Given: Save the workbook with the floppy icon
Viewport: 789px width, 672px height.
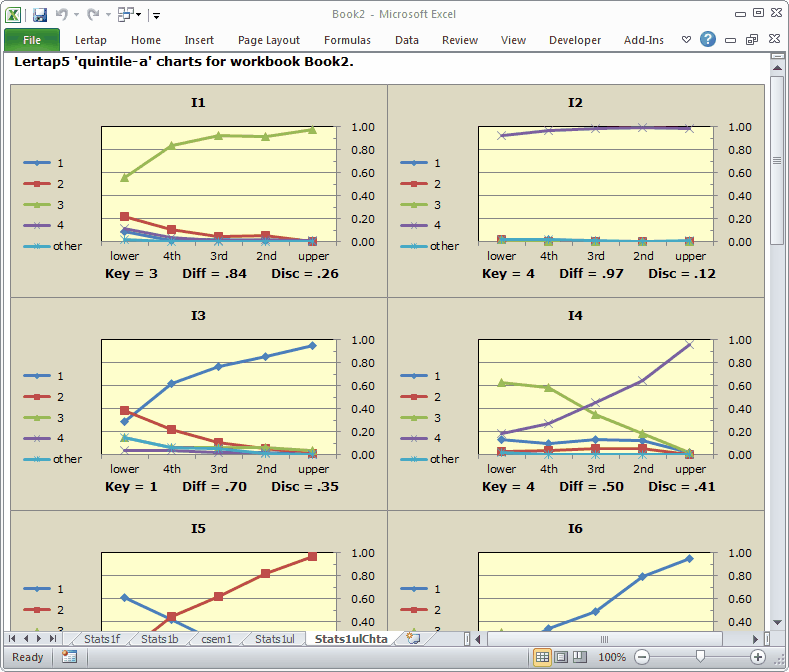Looking at the screenshot, I should point(40,15).
